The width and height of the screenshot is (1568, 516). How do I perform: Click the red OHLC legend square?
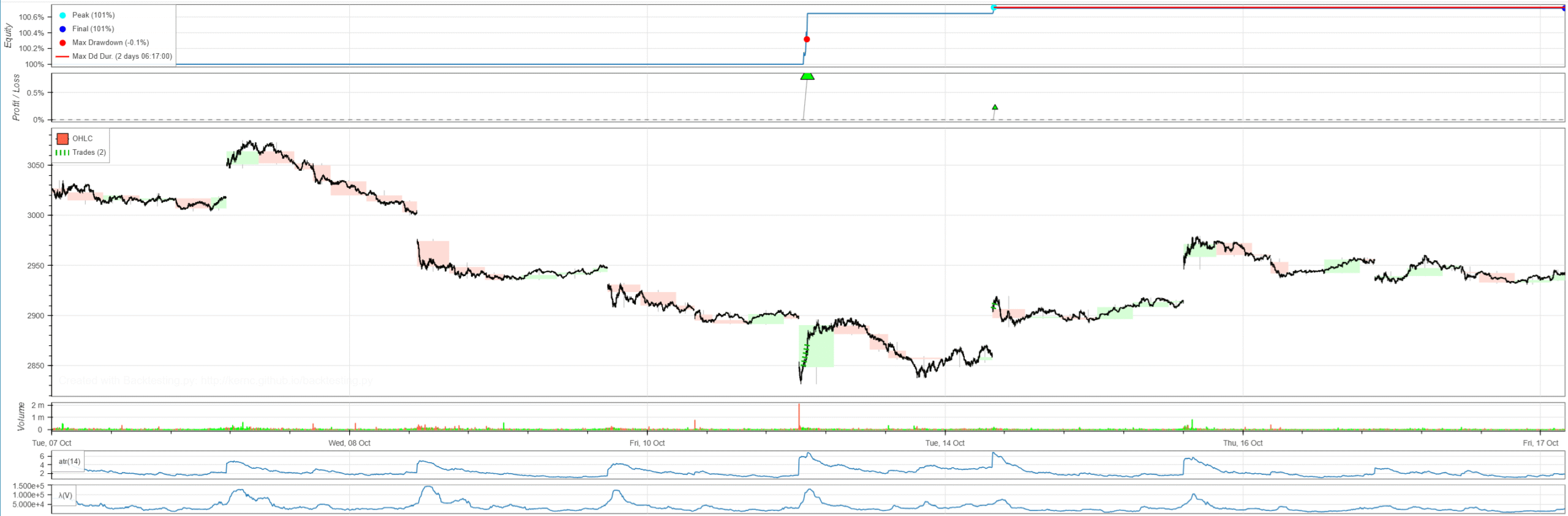(x=62, y=139)
